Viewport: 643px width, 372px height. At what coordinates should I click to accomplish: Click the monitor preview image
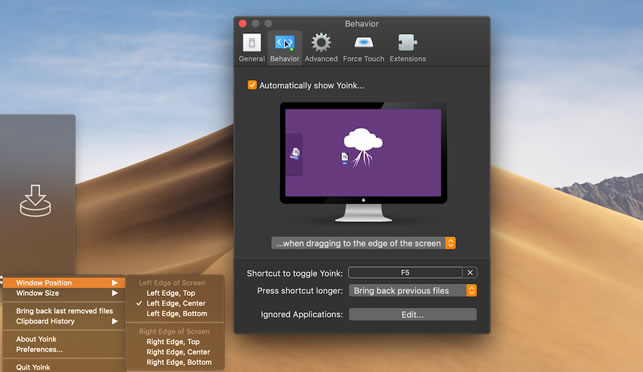pos(363,162)
